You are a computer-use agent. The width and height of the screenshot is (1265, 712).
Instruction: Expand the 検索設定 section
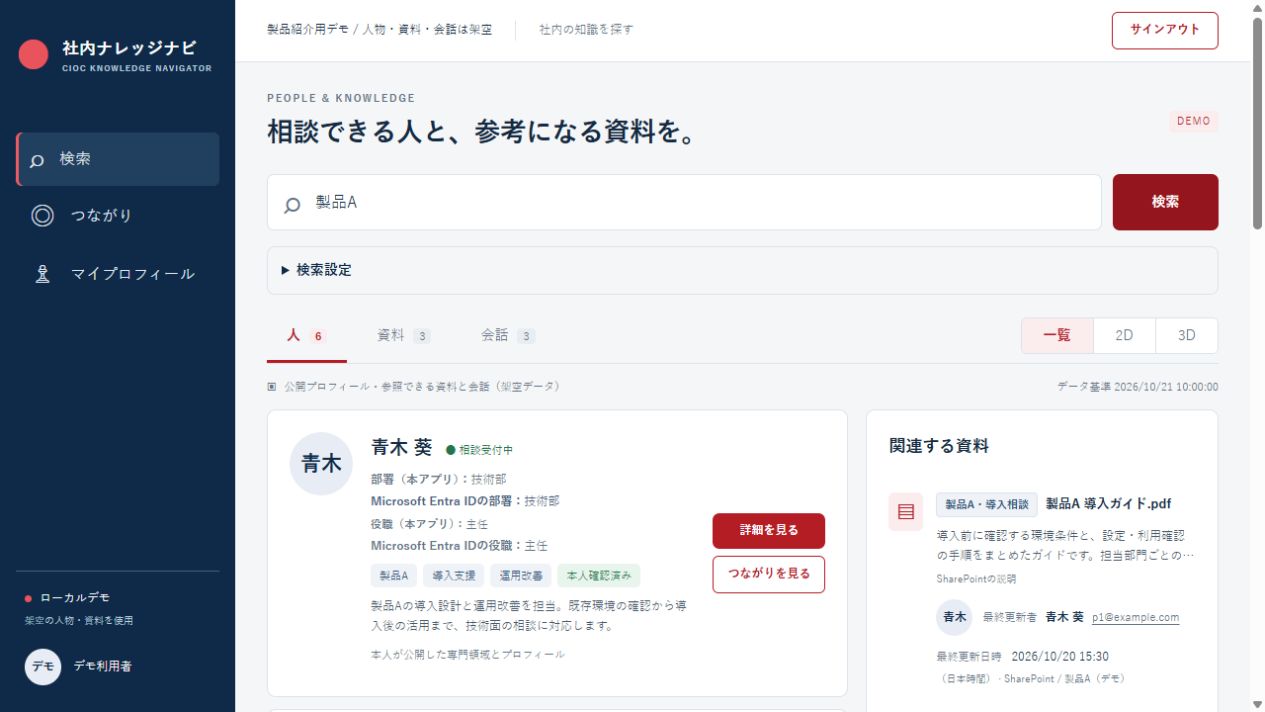click(742, 270)
